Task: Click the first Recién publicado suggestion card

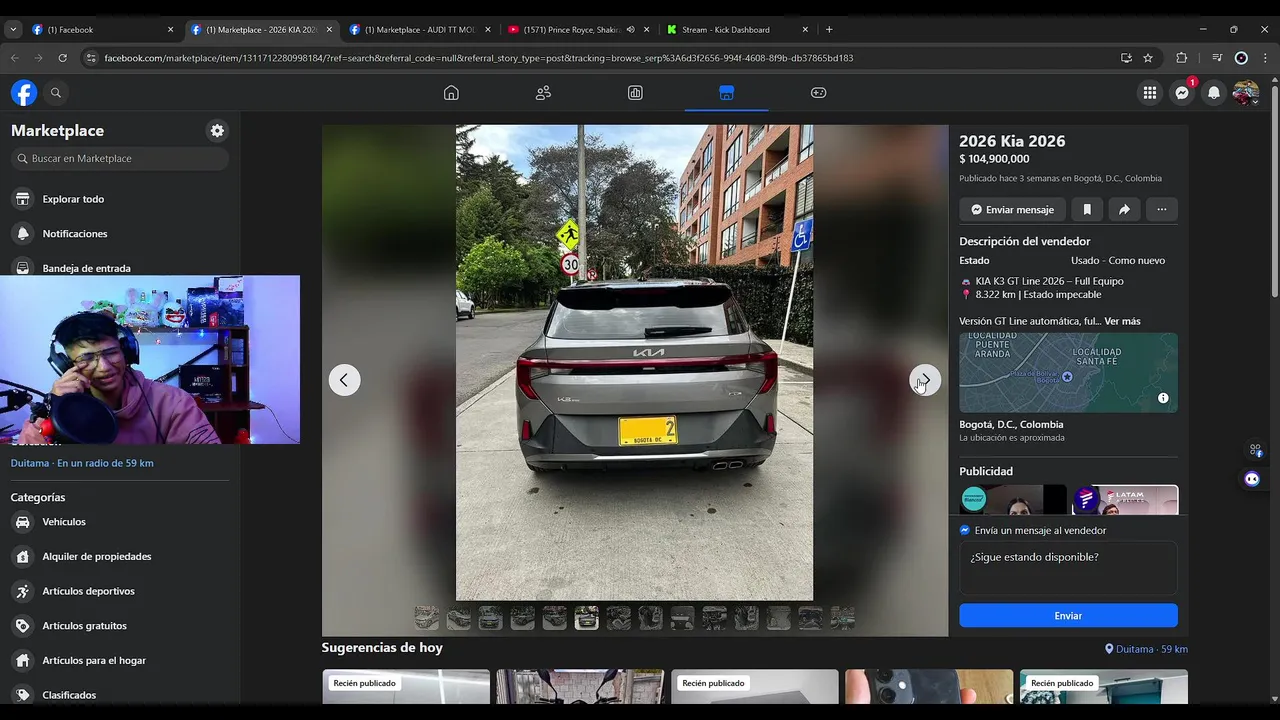Action: (x=406, y=687)
